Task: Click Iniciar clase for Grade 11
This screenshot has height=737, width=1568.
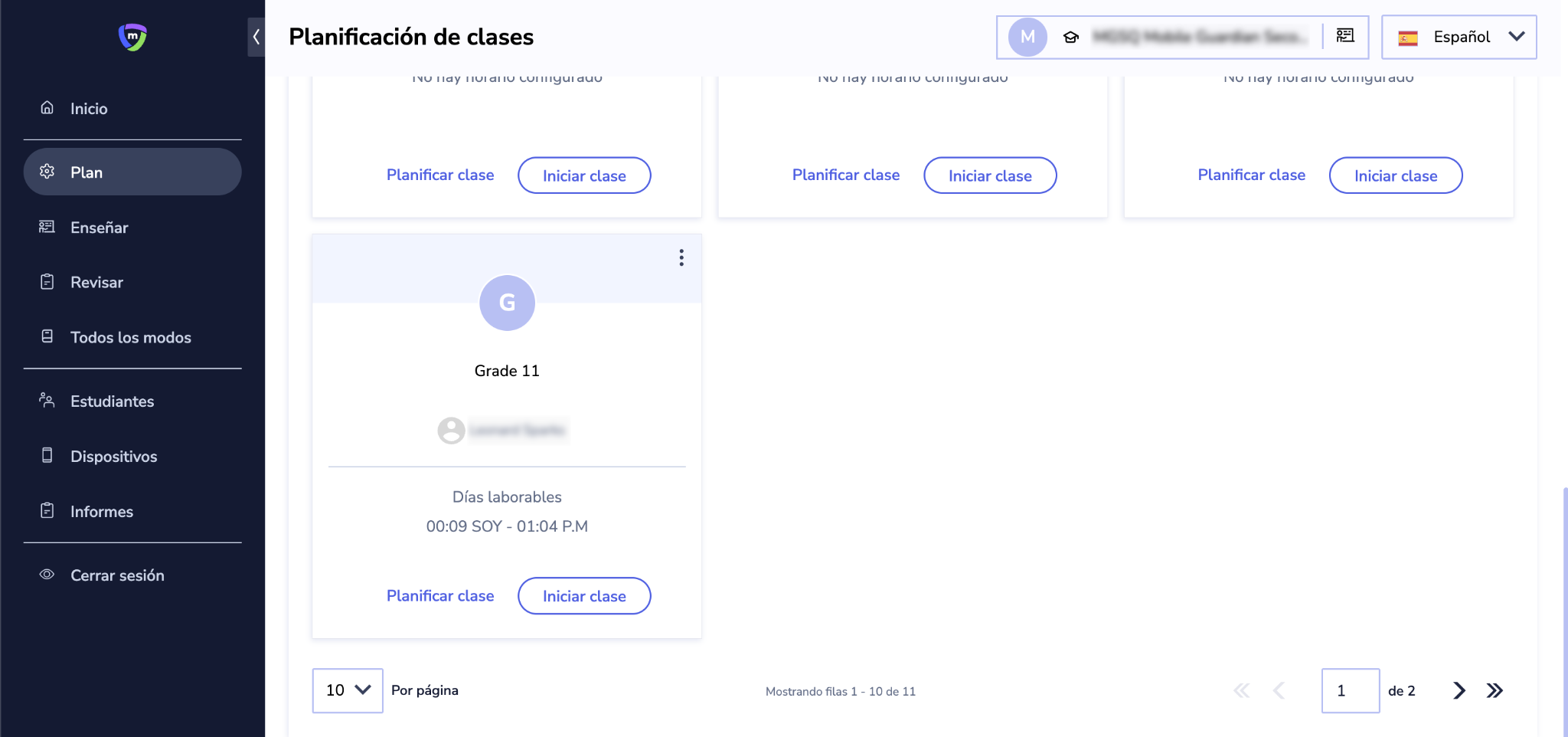Action: (x=584, y=596)
